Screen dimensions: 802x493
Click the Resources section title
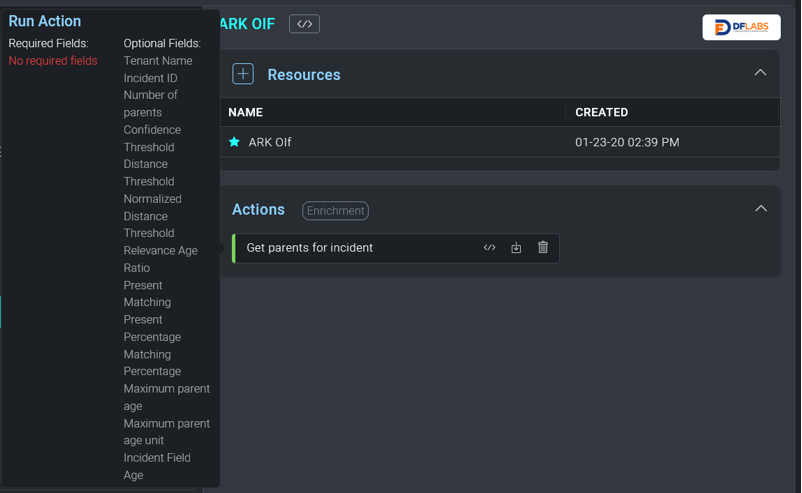[304, 75]
